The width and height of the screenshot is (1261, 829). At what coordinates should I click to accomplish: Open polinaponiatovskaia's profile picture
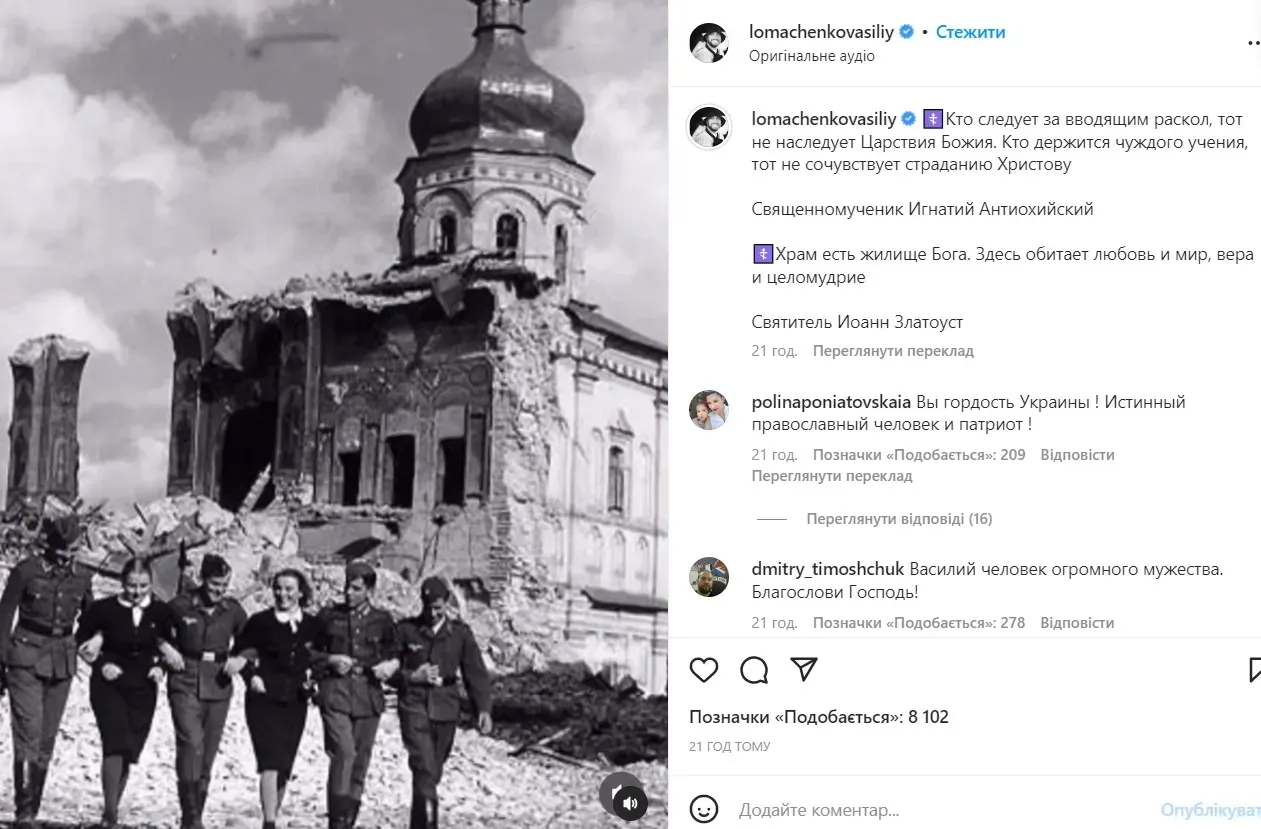point(709,410)
